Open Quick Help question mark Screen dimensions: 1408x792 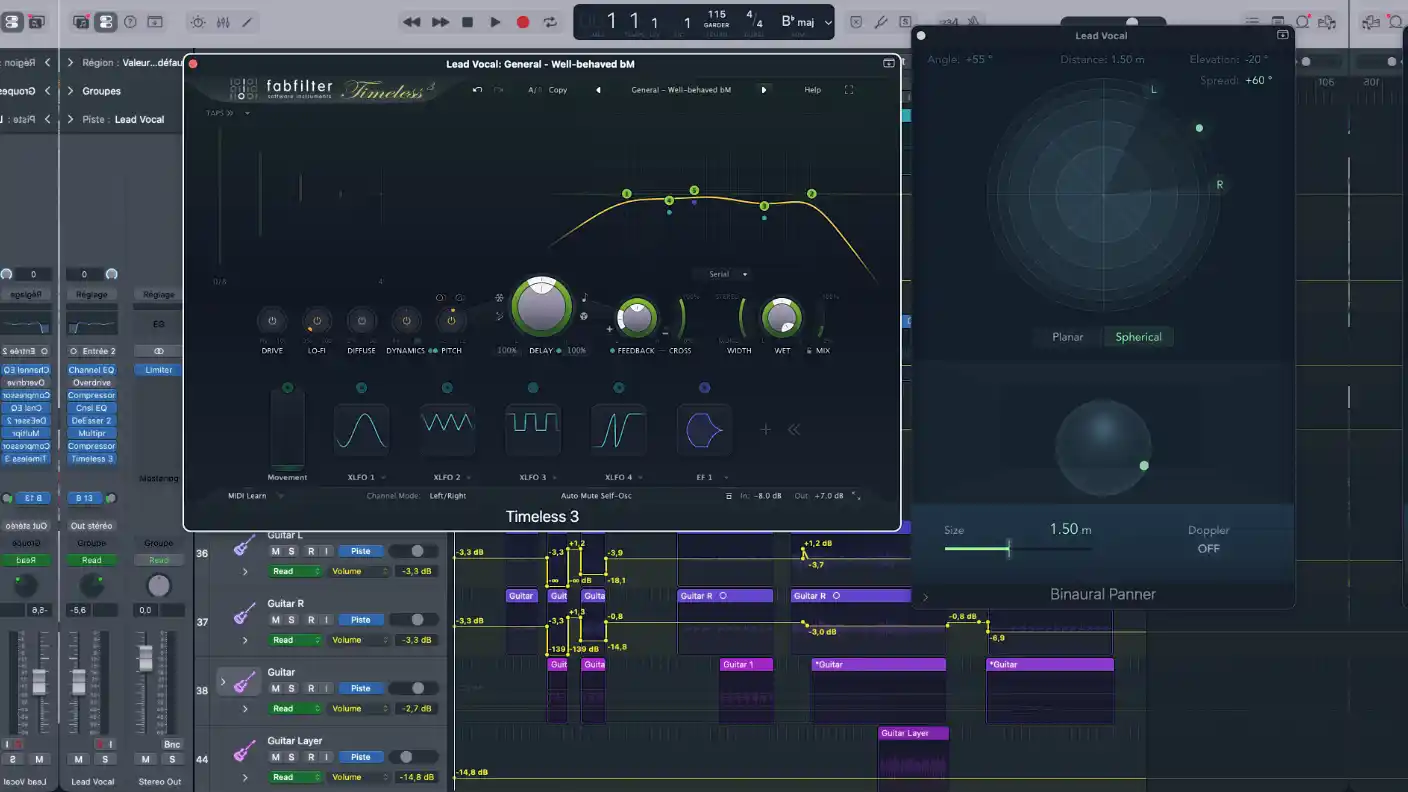point(130,21)
